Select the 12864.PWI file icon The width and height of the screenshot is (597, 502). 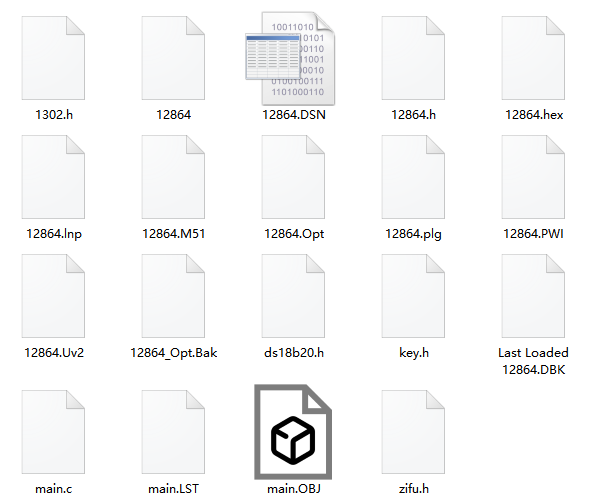pos(533,177)
